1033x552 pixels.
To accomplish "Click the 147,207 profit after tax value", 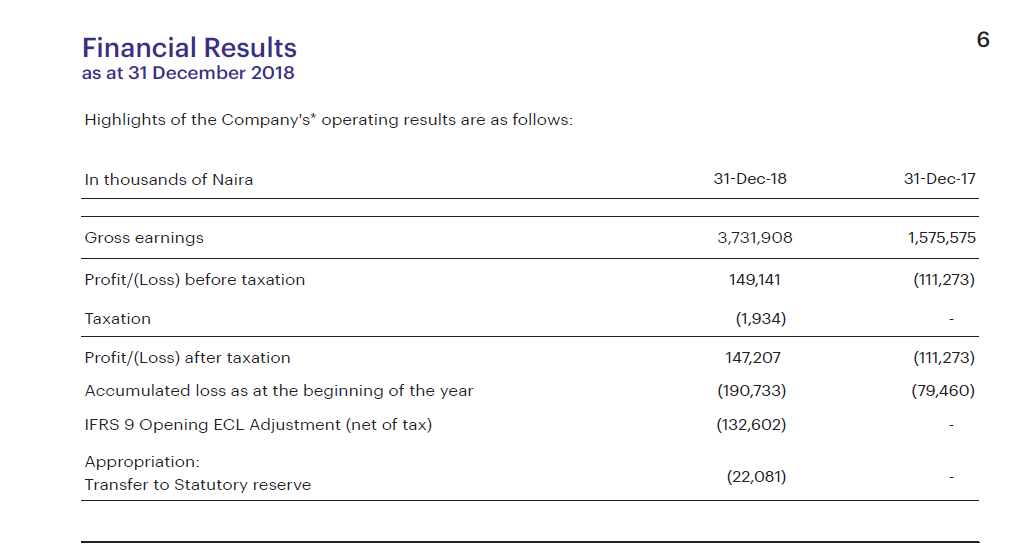I will [x=755, y=358].
